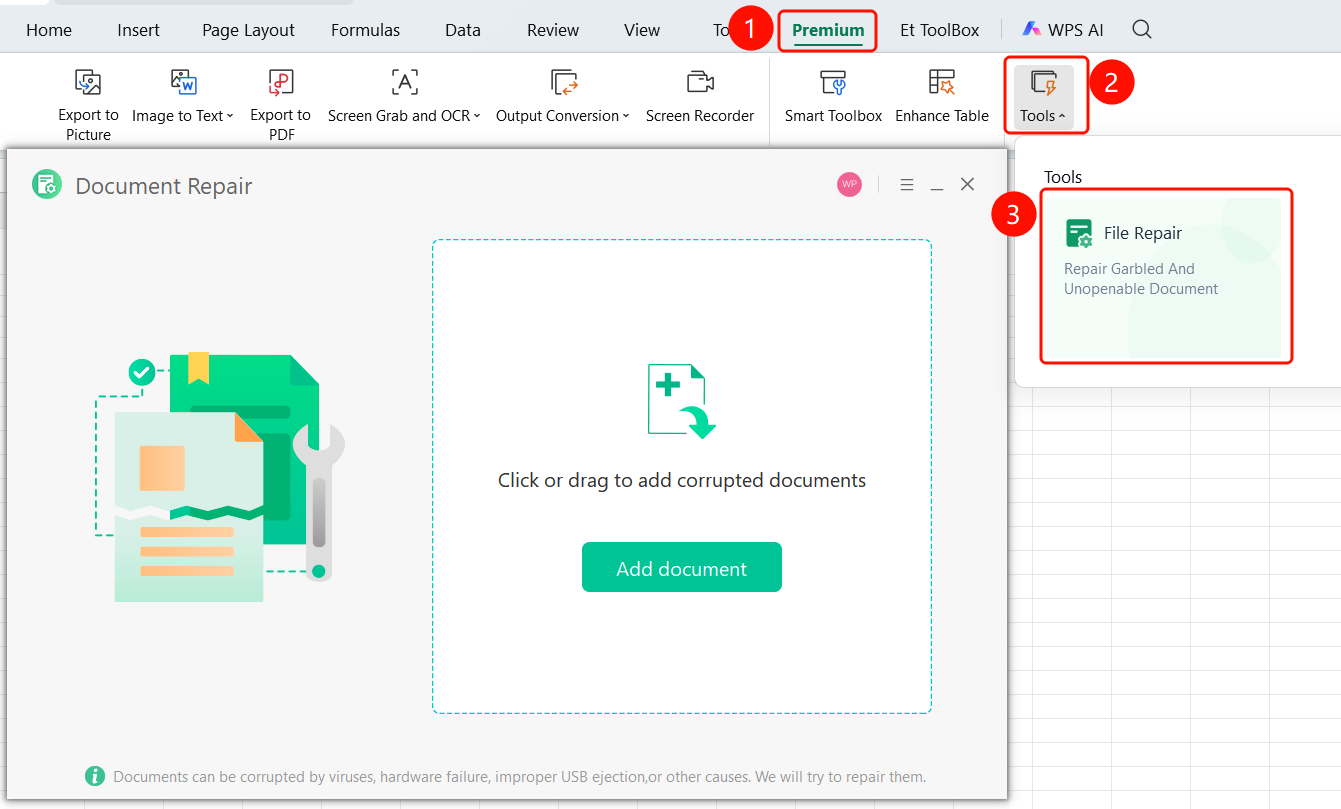1341x809 pixels.
Task: Click the 'Click or drag to add corrupted documents' text
Action: [682, 480]
